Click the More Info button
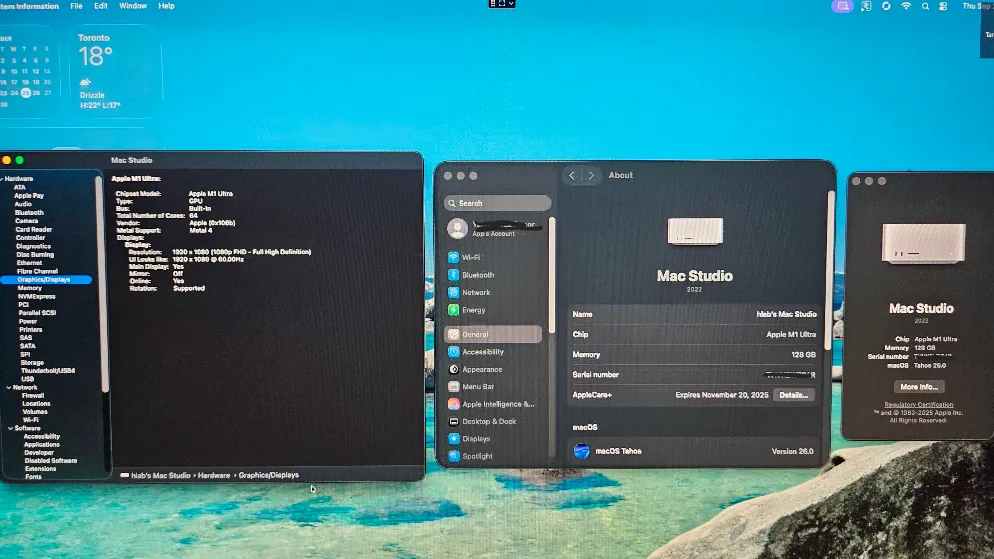 919,387
